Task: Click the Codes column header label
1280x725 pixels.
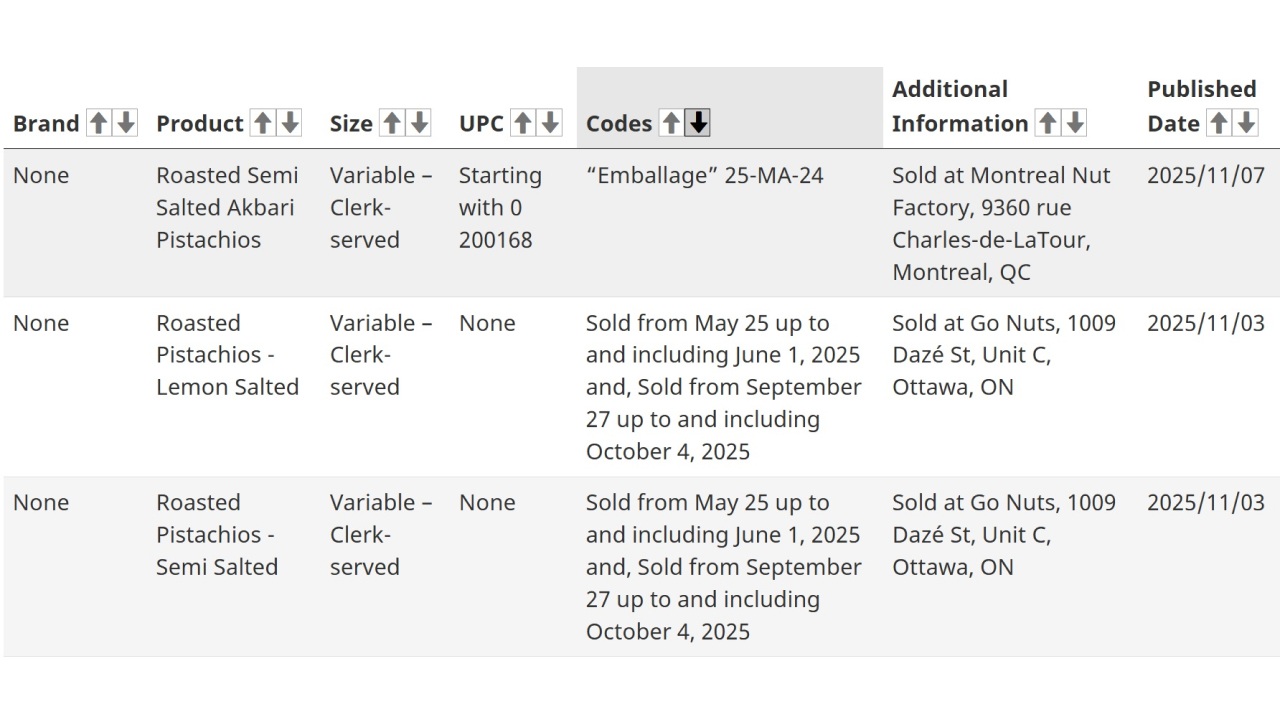Action: [619, 124]
